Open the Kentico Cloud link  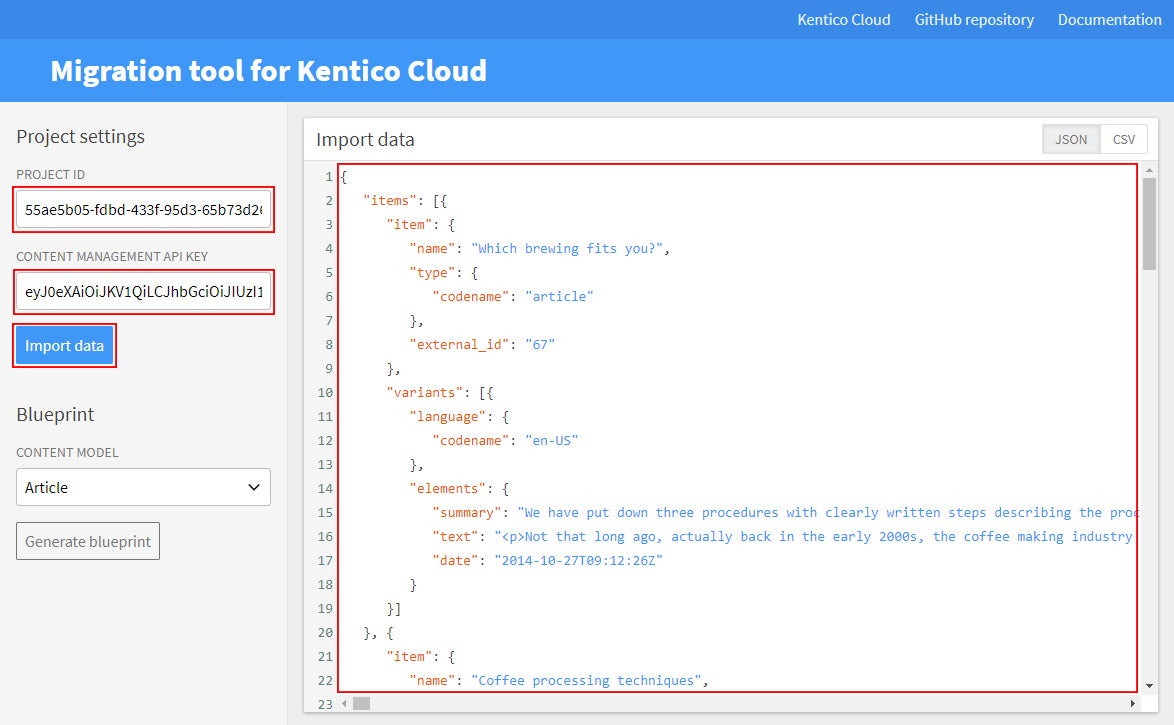coord(844,19)
